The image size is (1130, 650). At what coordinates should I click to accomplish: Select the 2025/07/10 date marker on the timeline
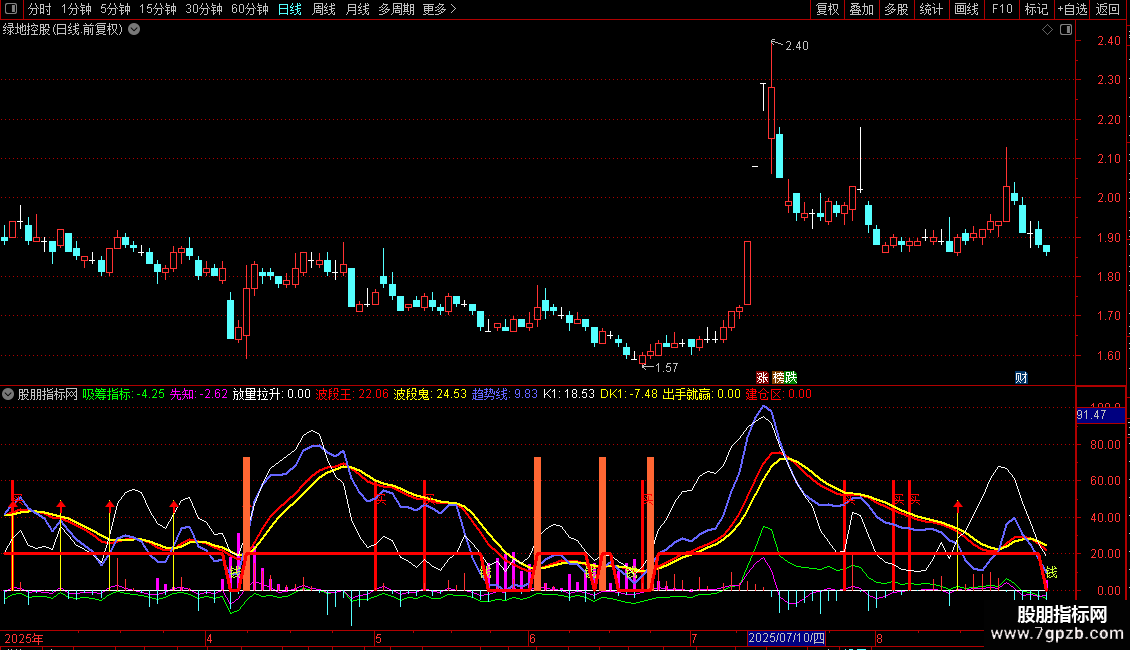[787, 637]
